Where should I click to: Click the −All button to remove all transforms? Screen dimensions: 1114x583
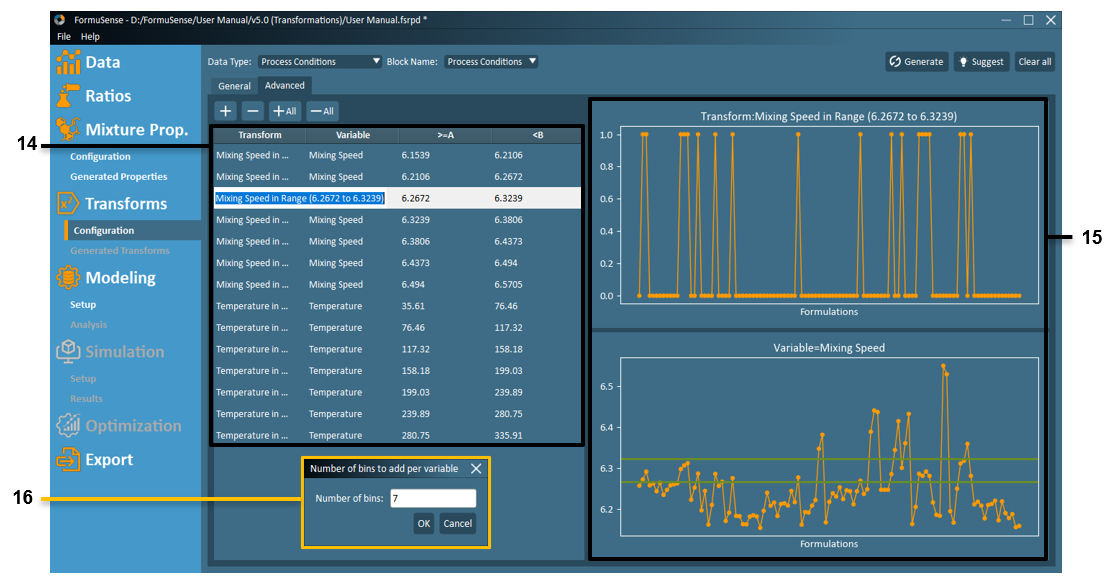tap(320, 110)
